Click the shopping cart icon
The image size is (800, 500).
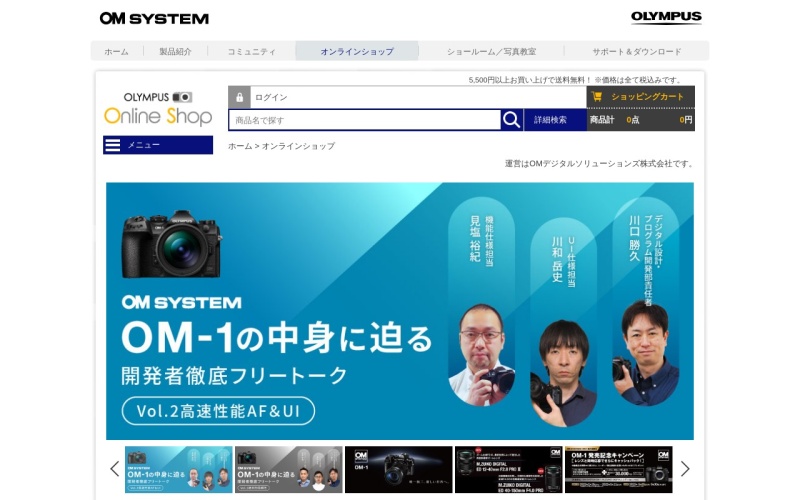(598, 97)
